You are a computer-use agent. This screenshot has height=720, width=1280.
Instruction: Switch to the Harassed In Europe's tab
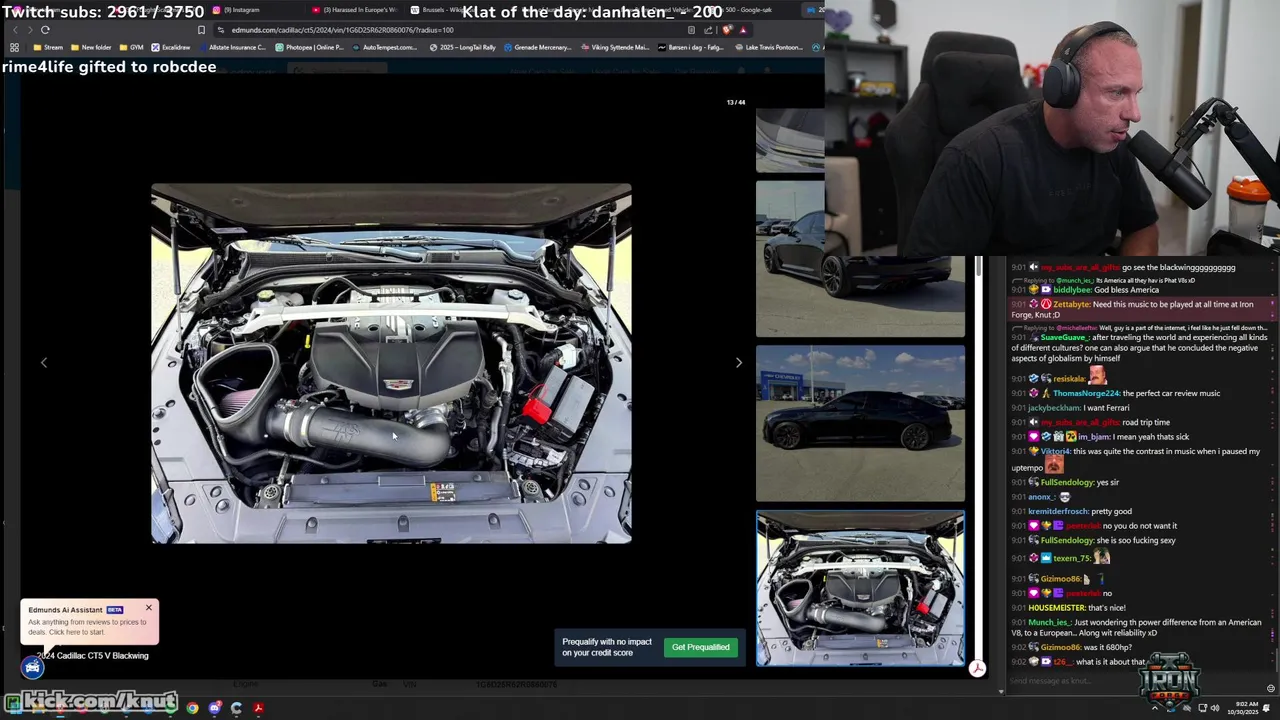(x=355, y=10)
